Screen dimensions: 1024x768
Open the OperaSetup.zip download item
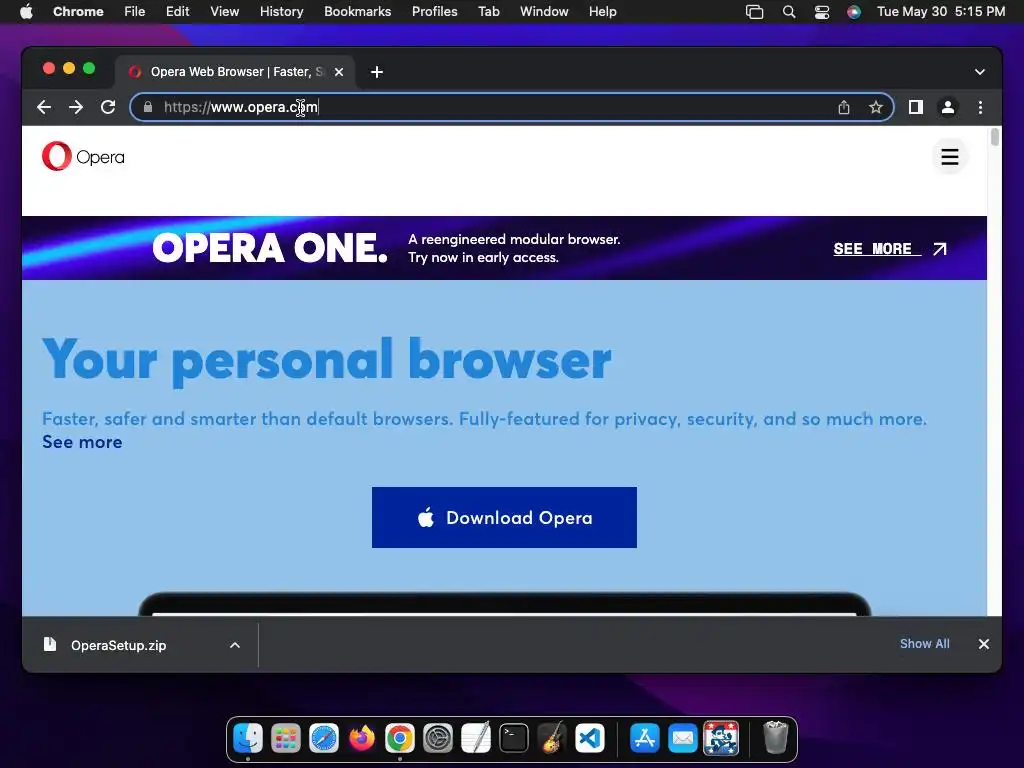coord(118,645)
